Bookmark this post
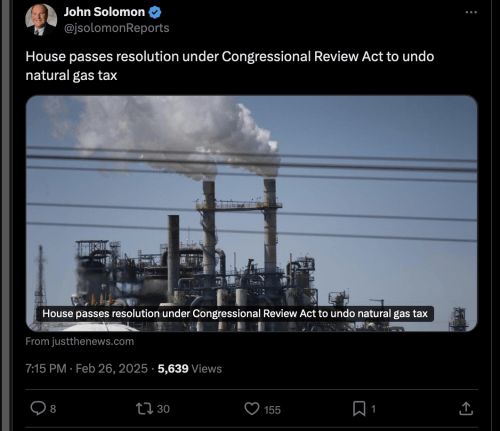This screenshot has width=500, height=431. click(x=359, y=409)
